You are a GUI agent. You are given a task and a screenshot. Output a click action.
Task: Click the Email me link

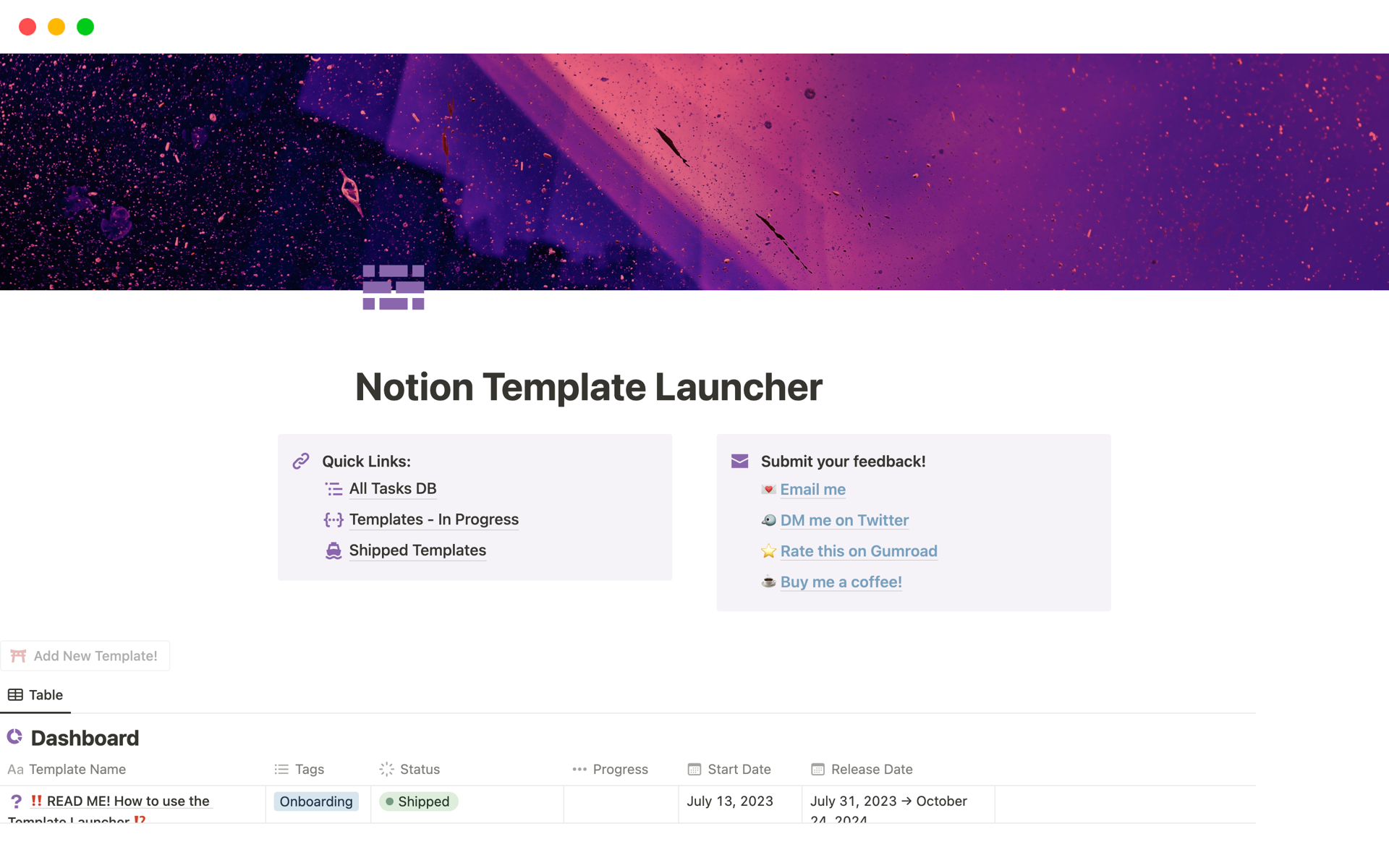pyautogui.click(x=812, y=490)
